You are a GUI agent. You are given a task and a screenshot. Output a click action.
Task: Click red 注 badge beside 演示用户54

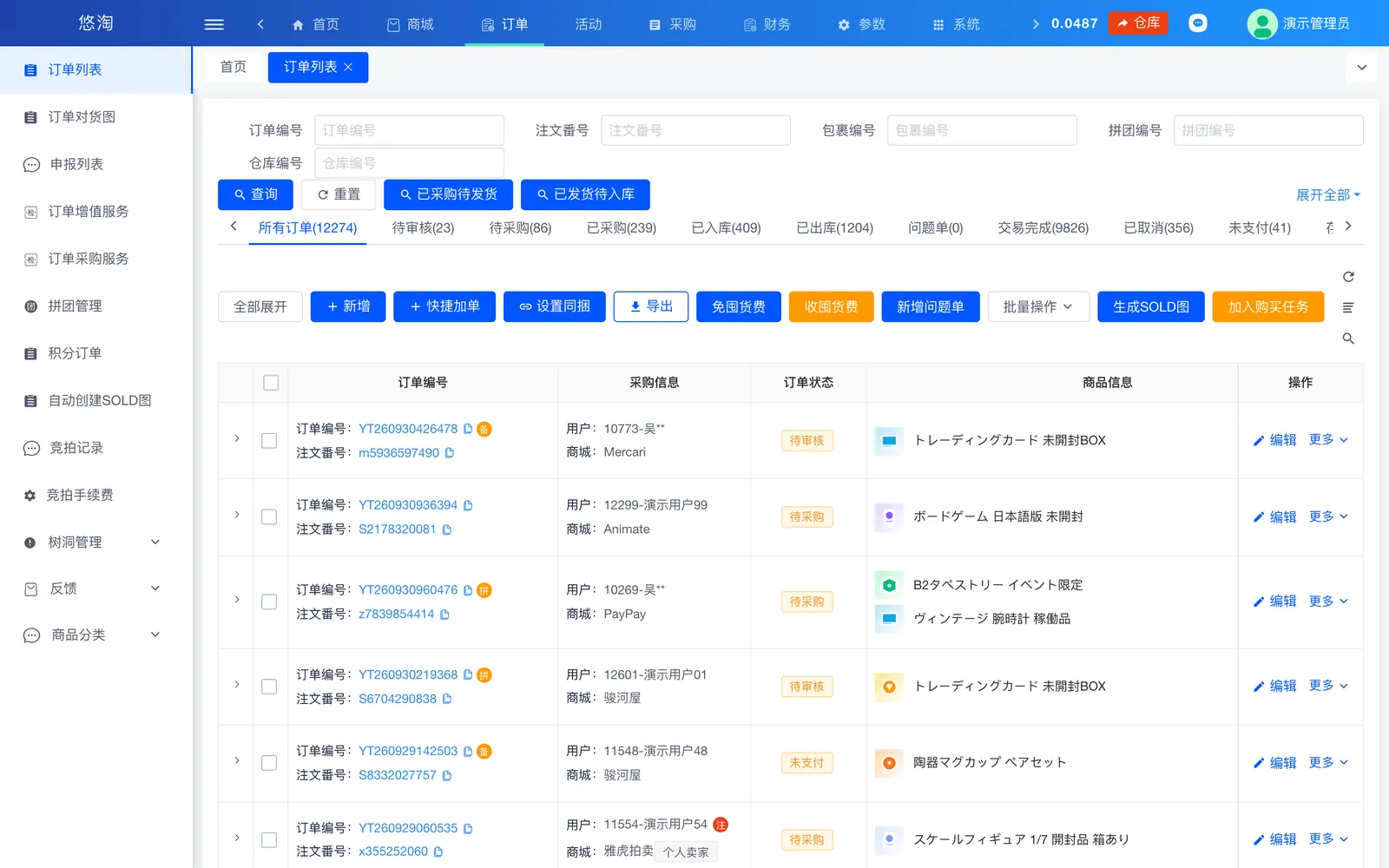click(721, 825)
